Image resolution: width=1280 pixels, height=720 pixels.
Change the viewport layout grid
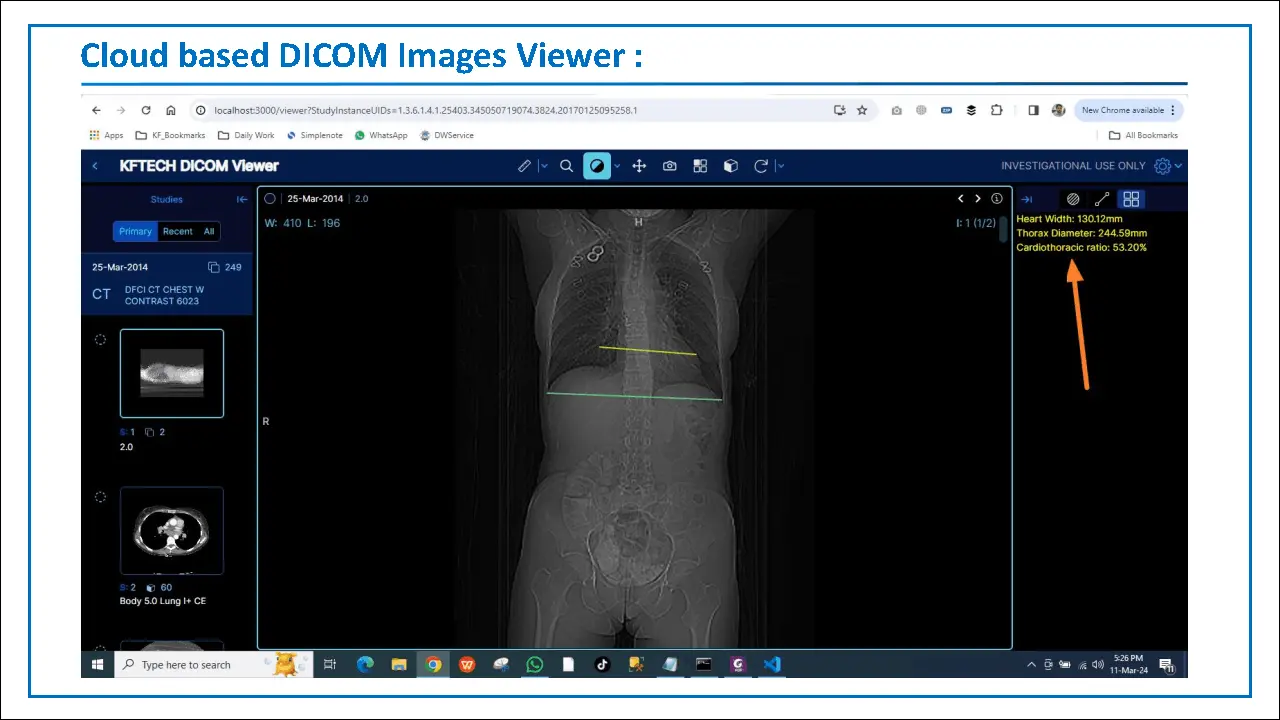click(x=700, y=166)
